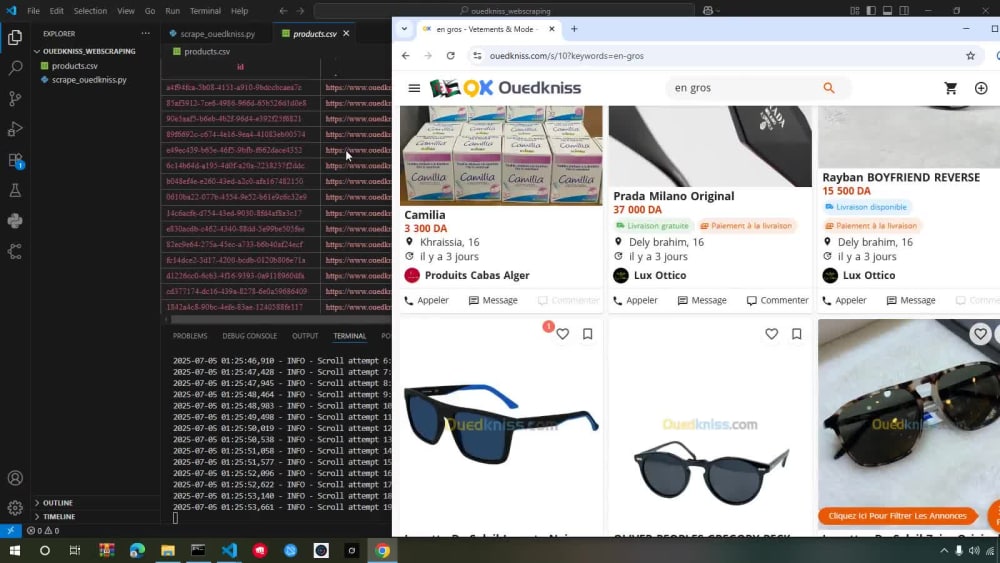
Task: Click Message on Prada Milano listing
Action: click(702, 300)
